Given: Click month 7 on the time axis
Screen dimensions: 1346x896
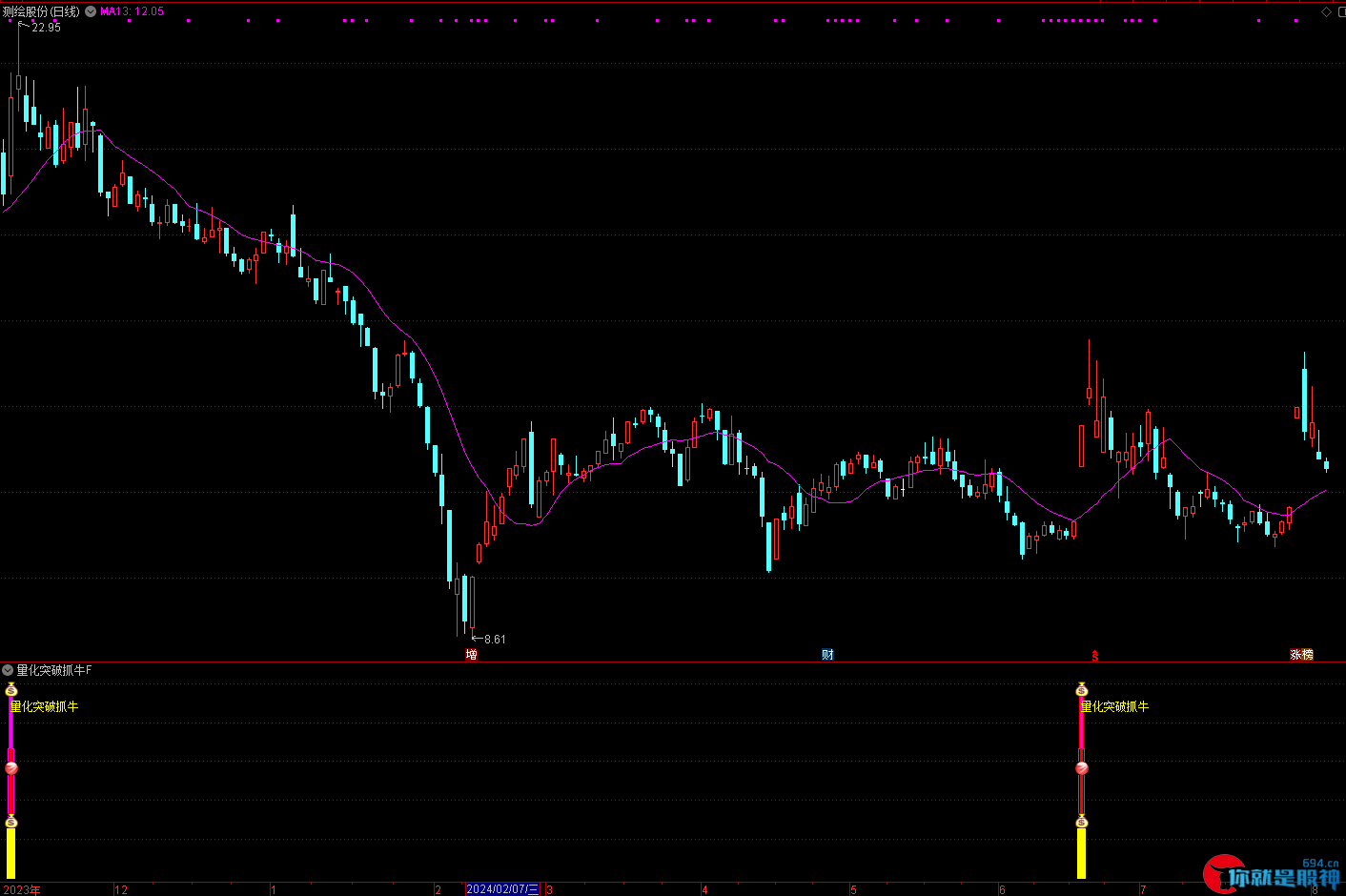Looking at the screenshot, I should pyautogui.click(x=1143, y=889).
